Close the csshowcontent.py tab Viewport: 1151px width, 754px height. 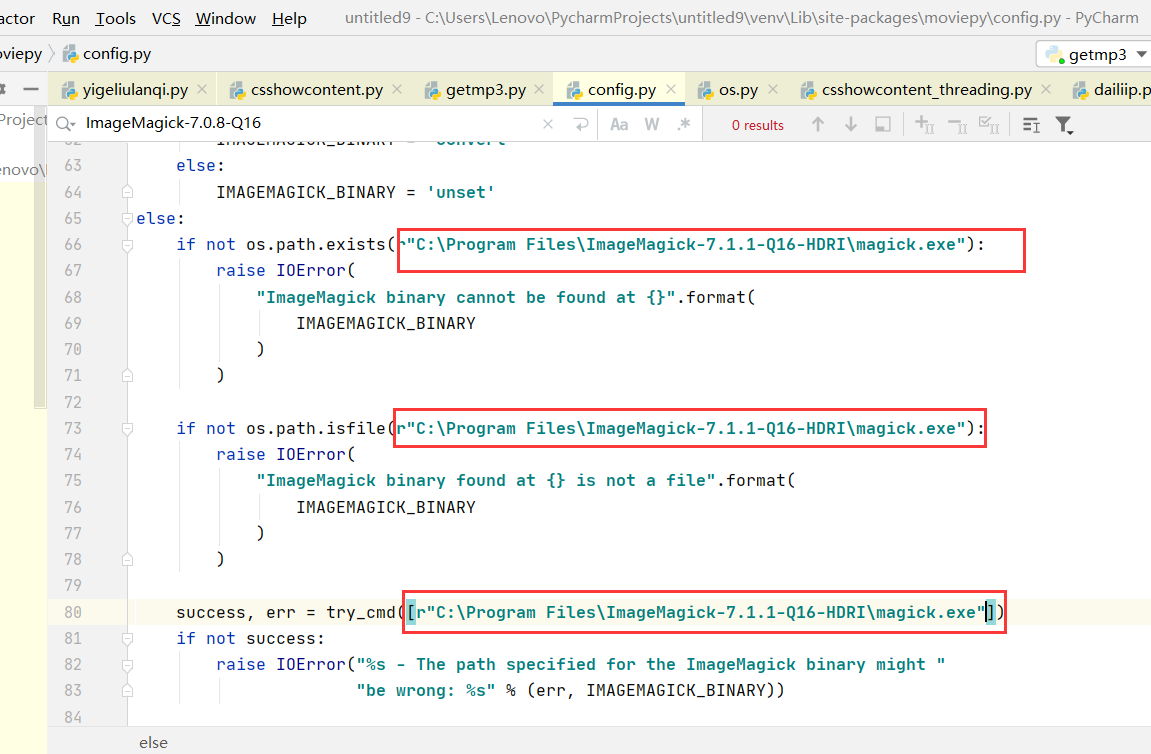[x=397, y=89]
